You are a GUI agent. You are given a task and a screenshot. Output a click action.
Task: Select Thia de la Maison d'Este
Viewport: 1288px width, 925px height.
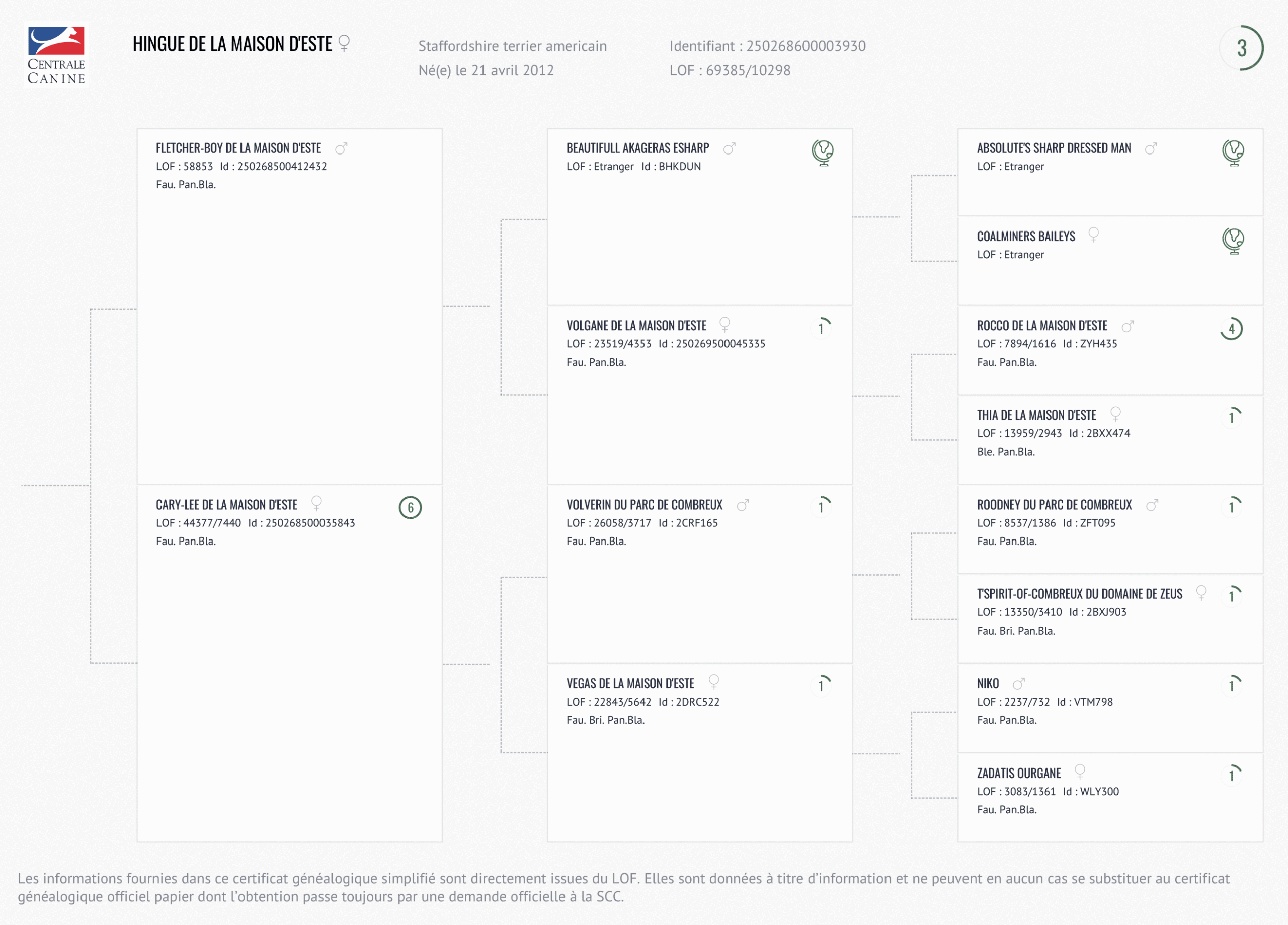(1036, 415)
